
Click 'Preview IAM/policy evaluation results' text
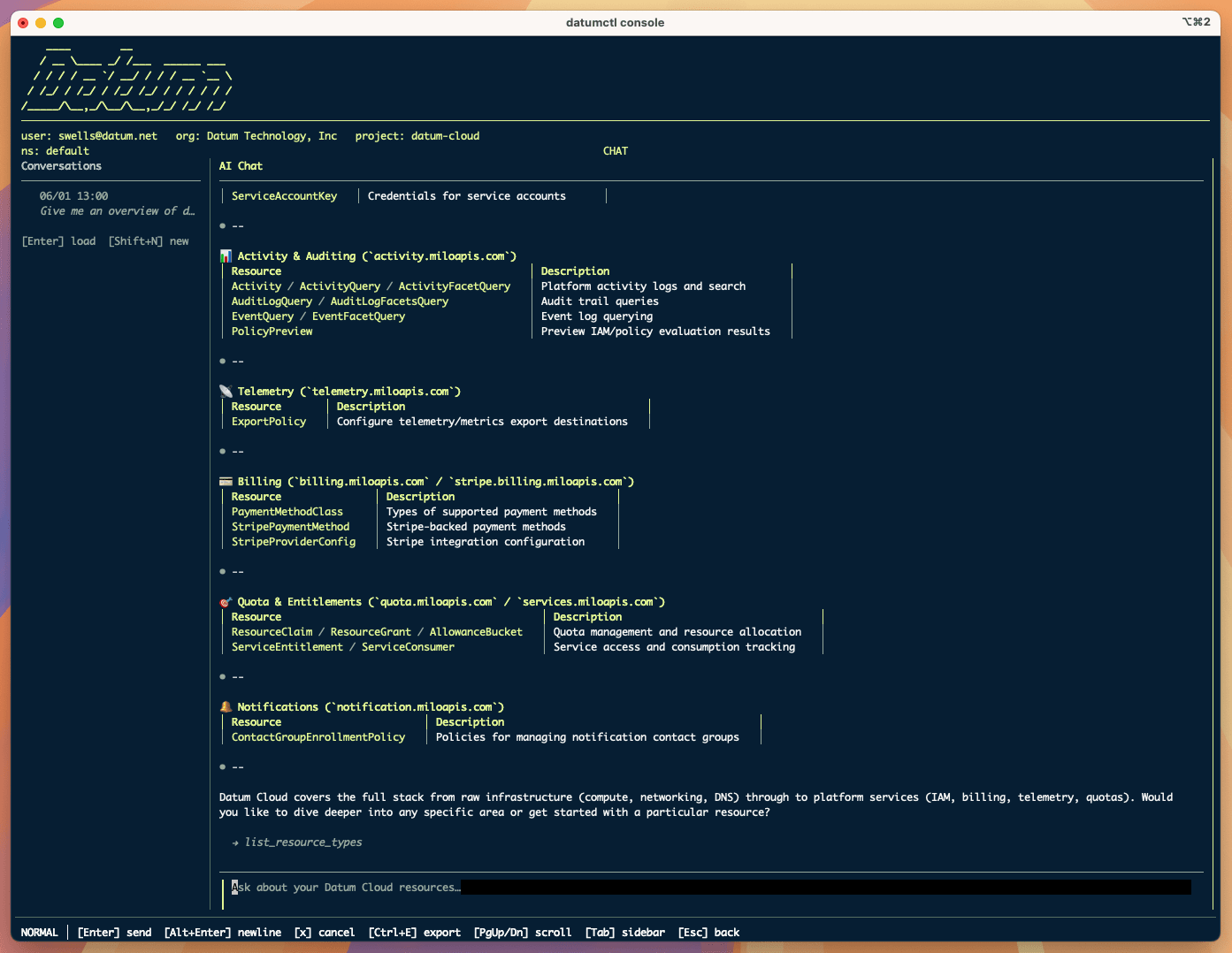(x=655, y=332)
